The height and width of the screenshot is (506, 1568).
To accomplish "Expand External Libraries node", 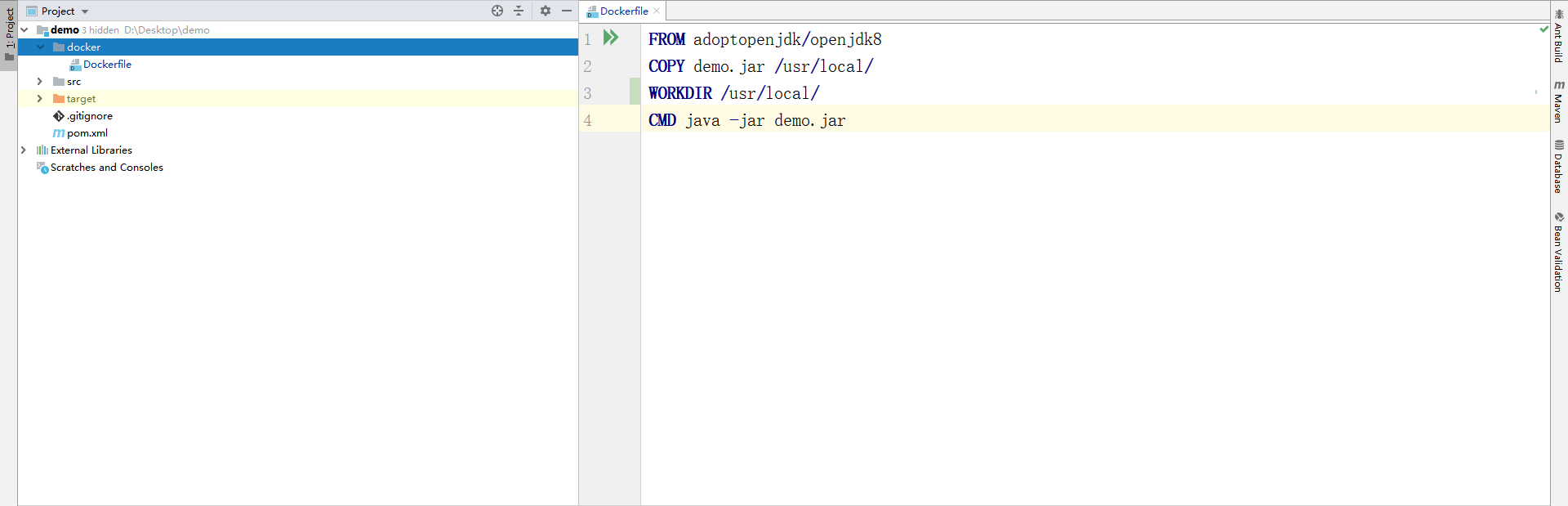I will 23,150.
